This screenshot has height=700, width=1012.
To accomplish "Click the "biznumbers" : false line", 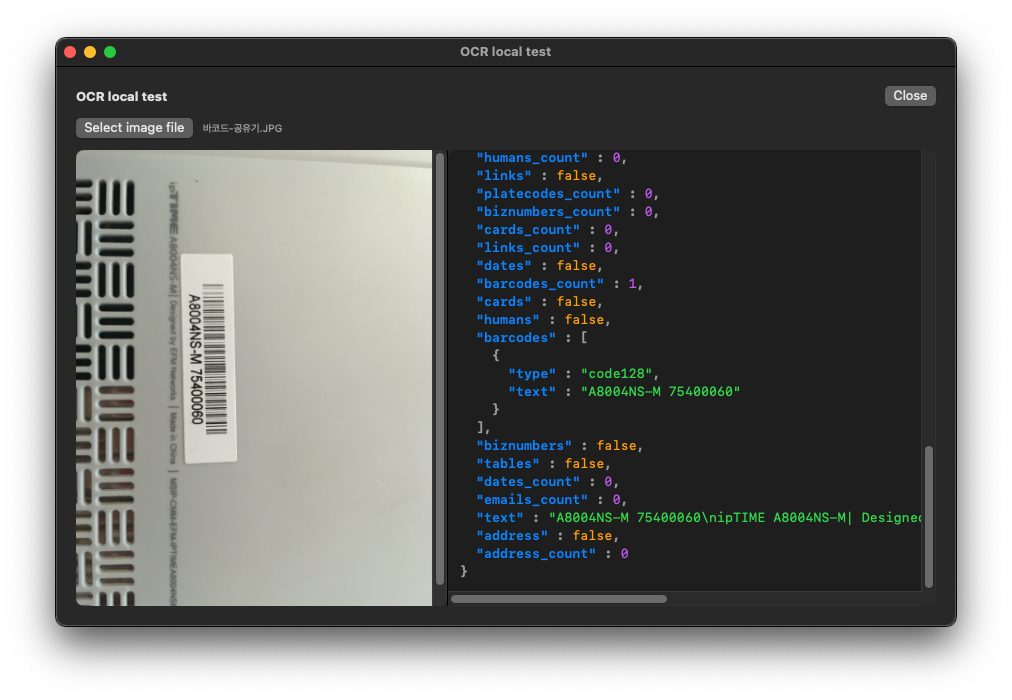I will (560, 446).
